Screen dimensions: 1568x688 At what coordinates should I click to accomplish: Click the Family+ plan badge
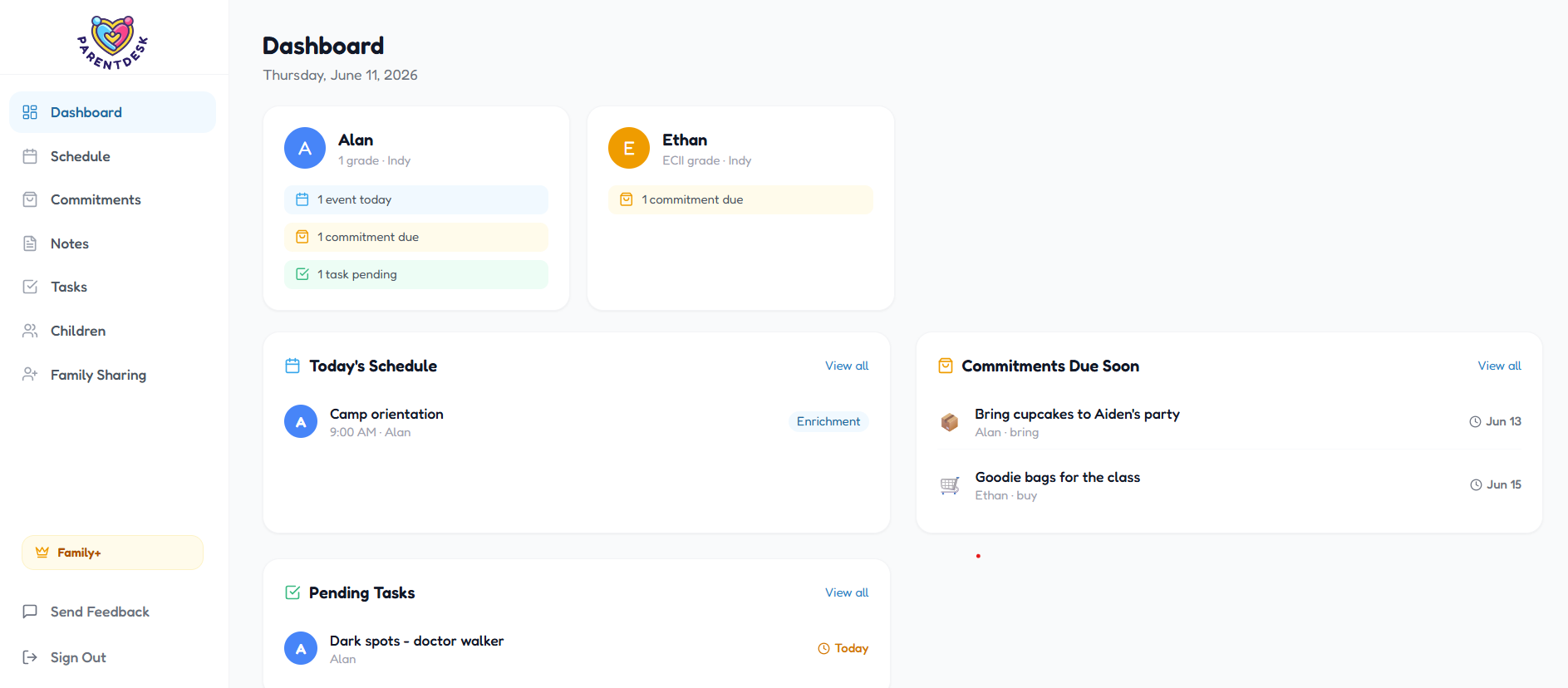point(113,553)
